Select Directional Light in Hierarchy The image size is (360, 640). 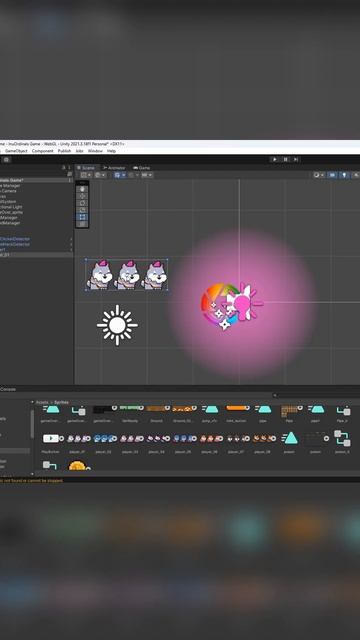11,207
